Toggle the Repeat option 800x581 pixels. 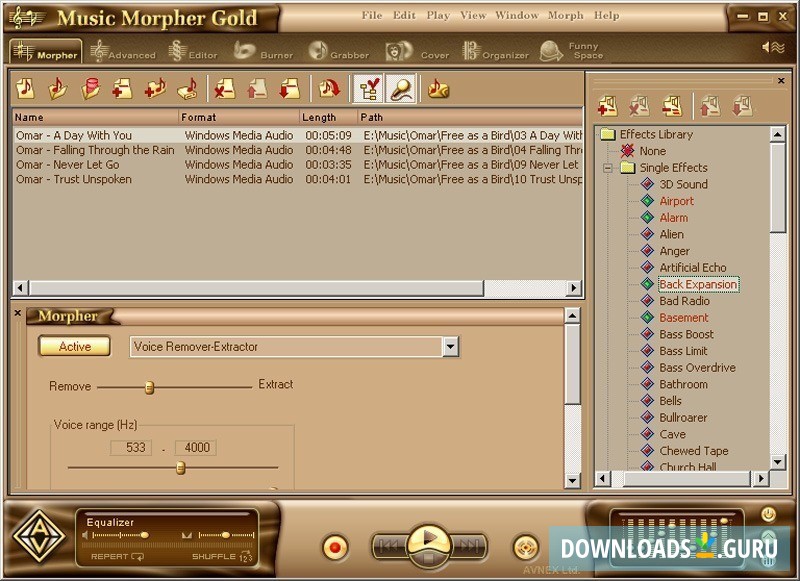(x=117, y=557)
